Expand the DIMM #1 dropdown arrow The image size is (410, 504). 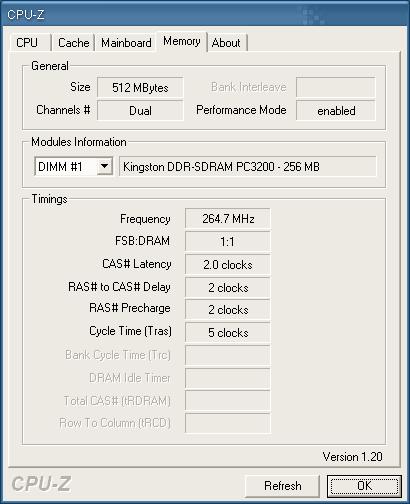104,166
